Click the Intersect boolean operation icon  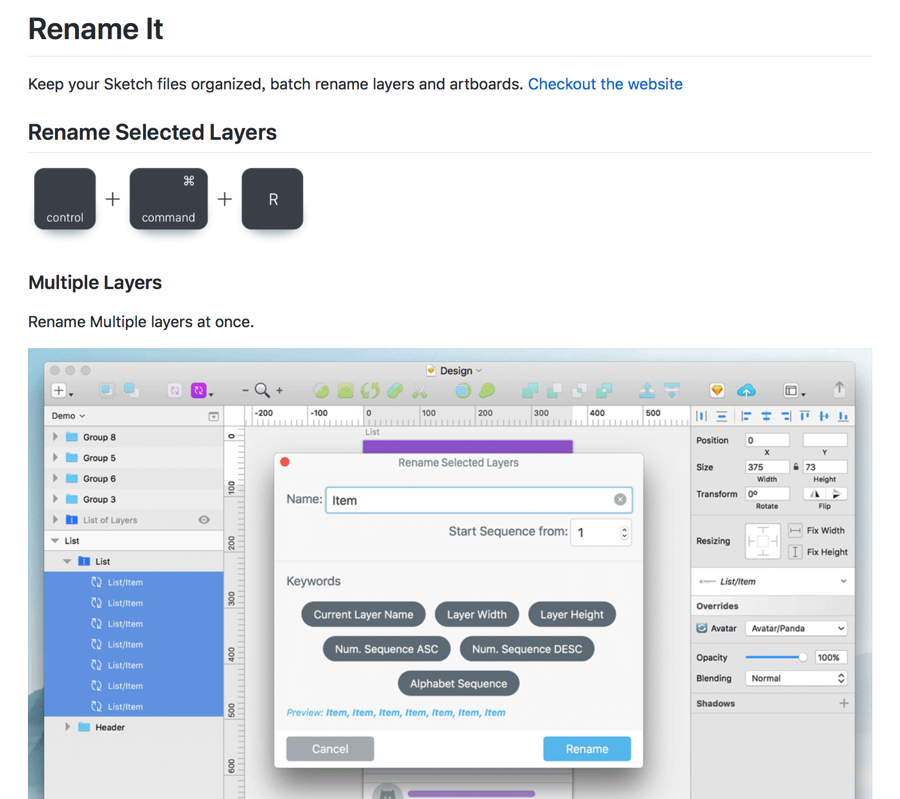[579, 391]
